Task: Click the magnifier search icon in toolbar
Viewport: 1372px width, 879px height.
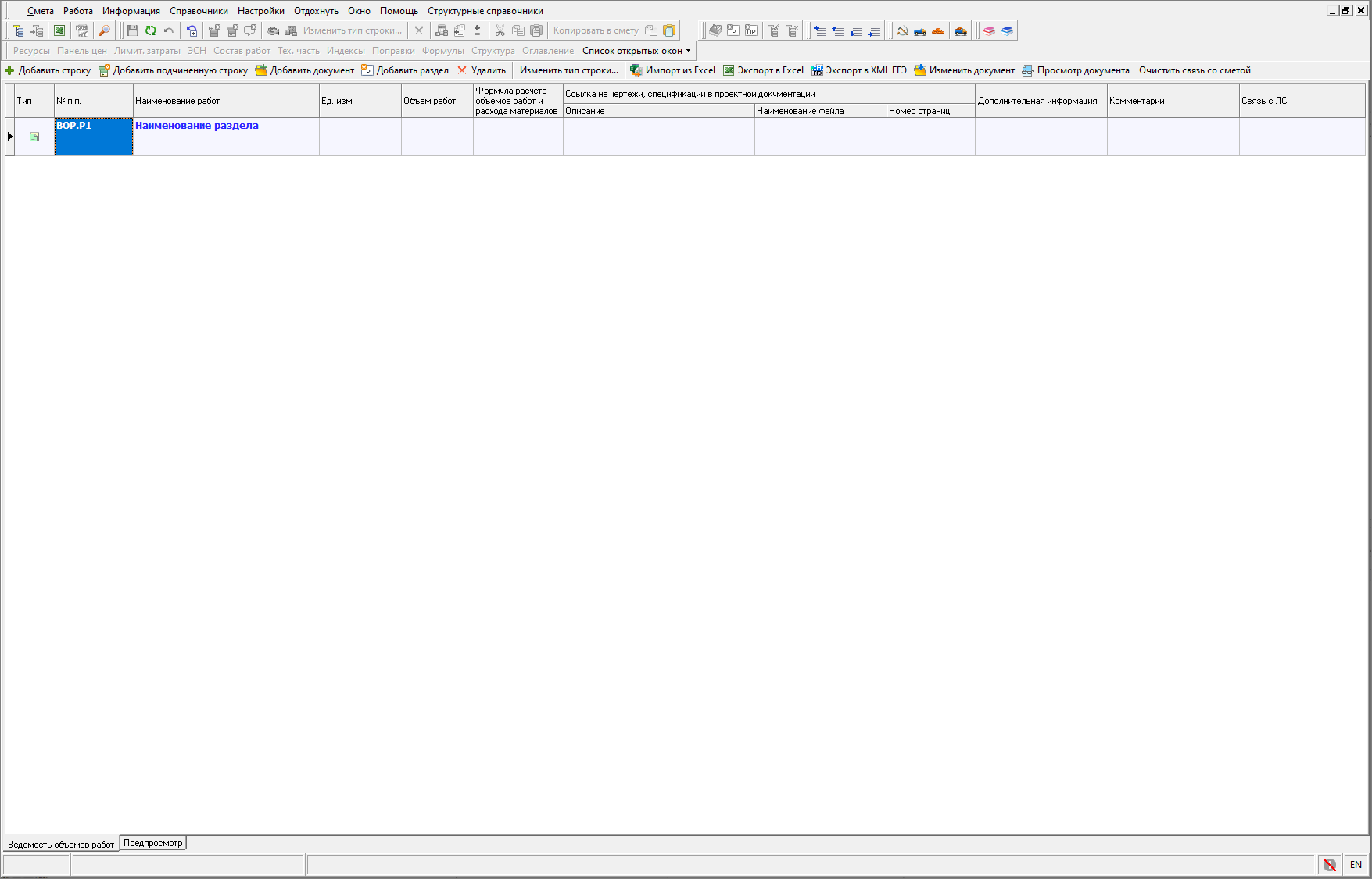Action: pyautogui.click(x=104, y=30)
